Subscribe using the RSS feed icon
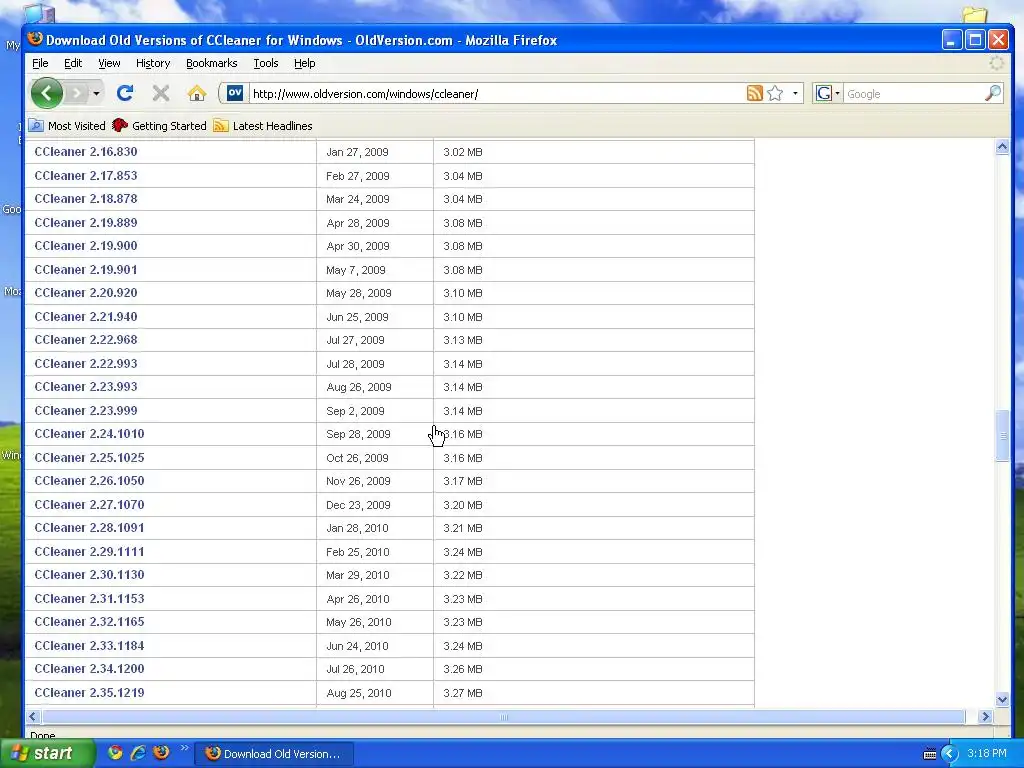The image size is (1024, 768). point(754,93)
